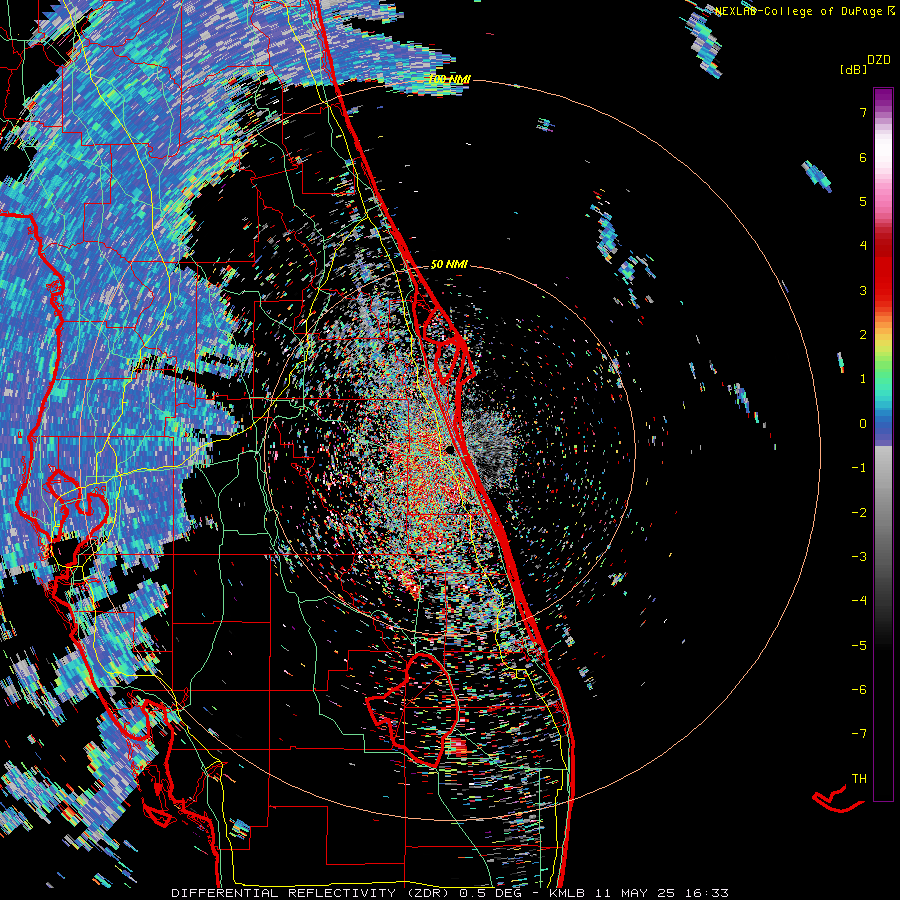Screen dimensions: 900x900
Task: Click the 0 label on color scale
Action: [x=863, y=424]
